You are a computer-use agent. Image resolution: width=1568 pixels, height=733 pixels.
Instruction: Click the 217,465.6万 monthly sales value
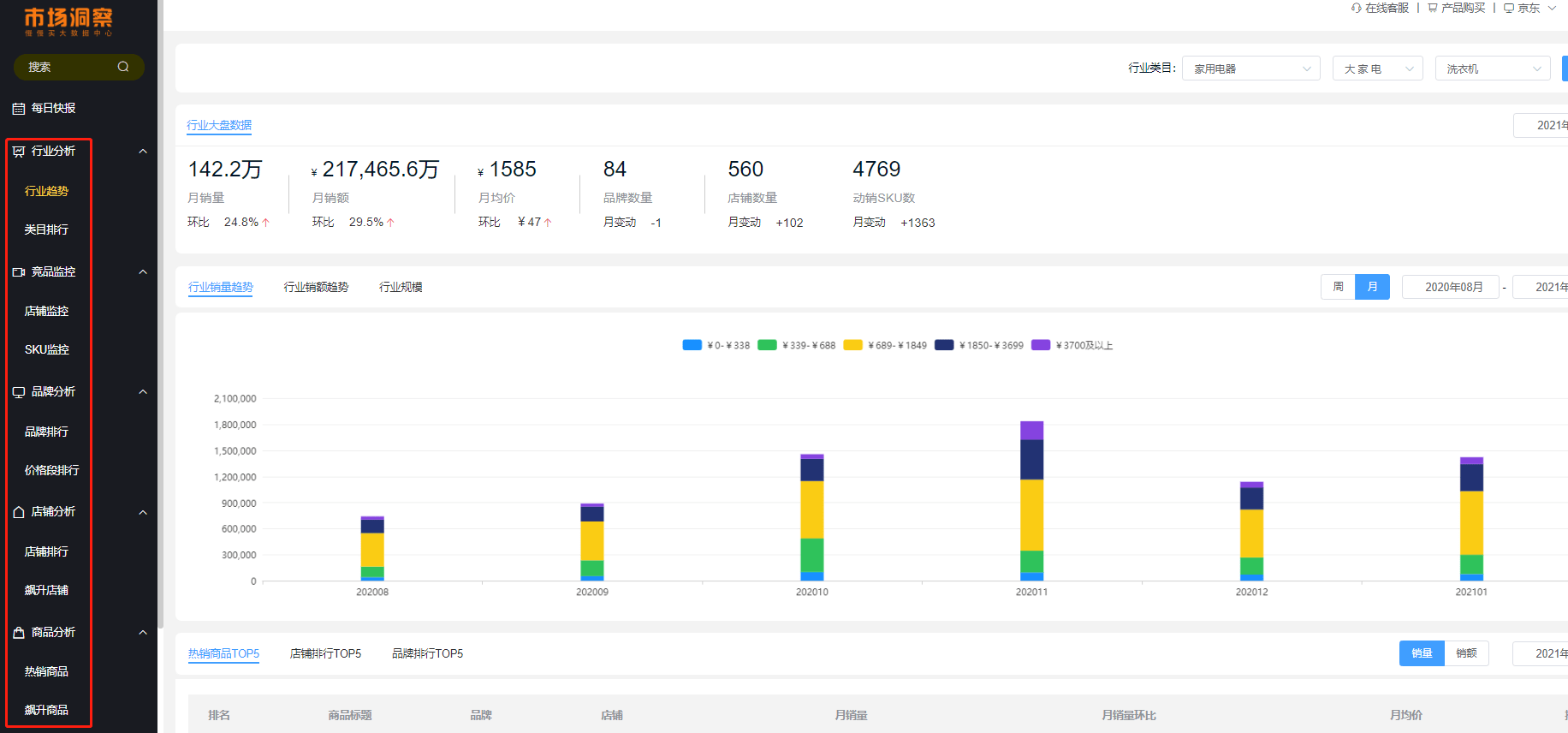380,170
